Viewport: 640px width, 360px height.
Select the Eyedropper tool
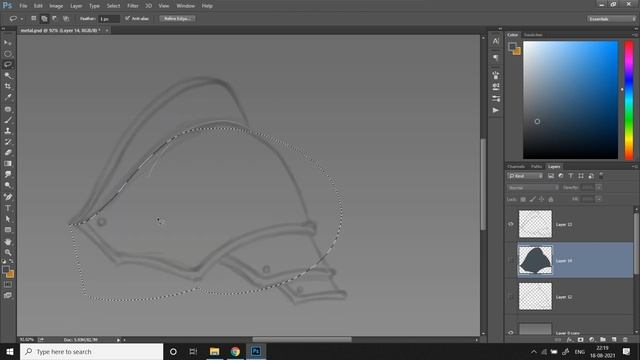tap(8, 97)
